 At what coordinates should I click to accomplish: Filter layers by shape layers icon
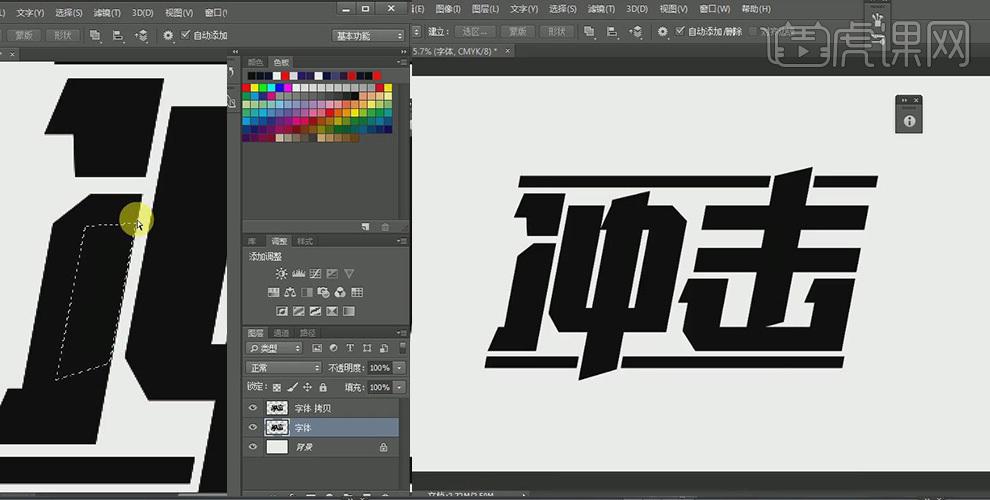367,348
